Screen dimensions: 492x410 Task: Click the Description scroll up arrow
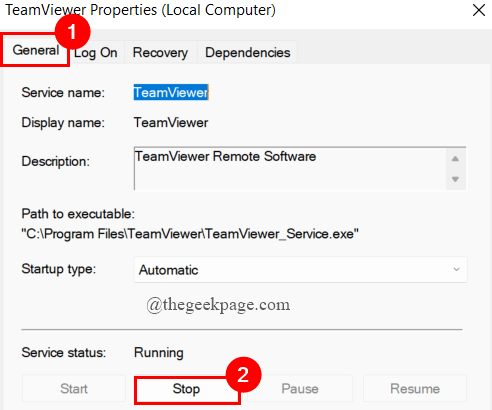455,159
